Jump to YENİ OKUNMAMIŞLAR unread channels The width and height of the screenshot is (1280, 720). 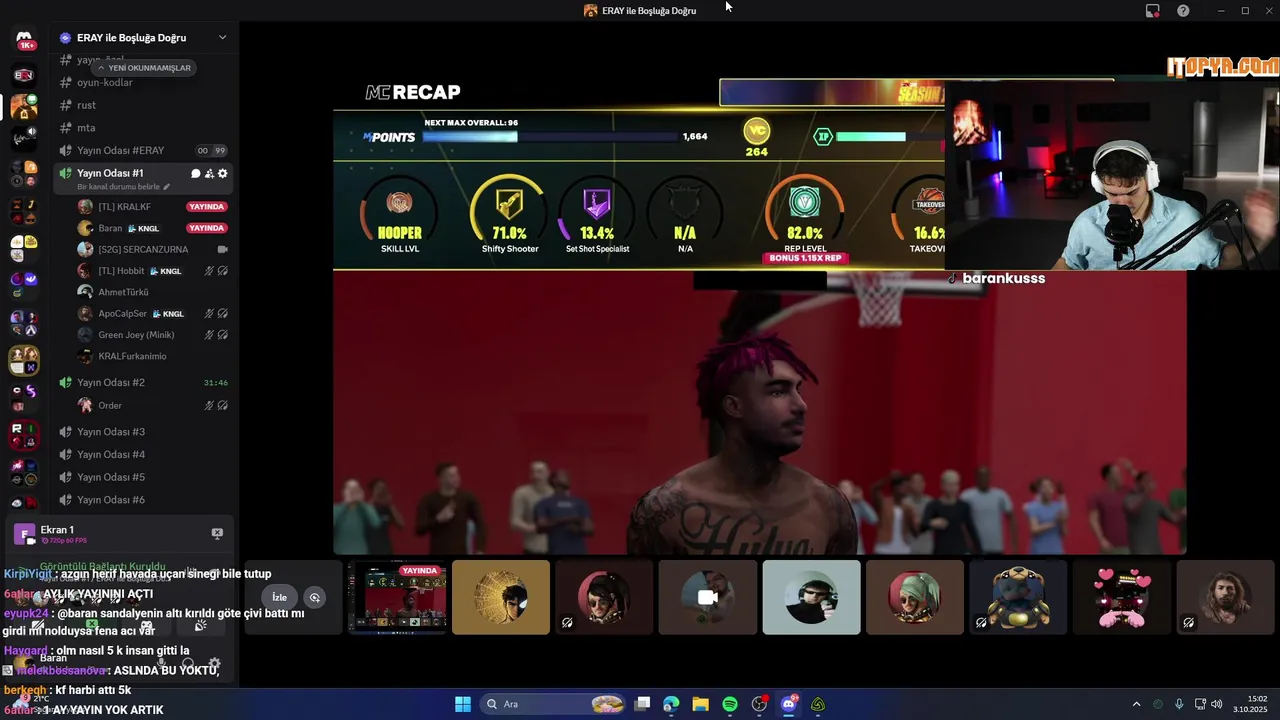(x=143, y=68)
